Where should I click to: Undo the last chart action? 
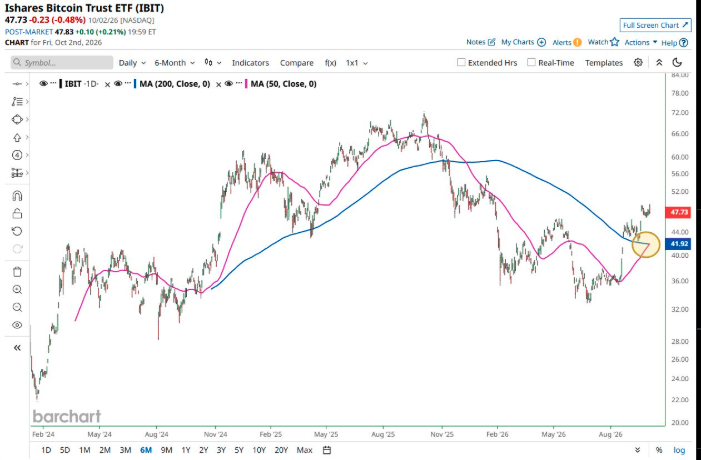17,231
